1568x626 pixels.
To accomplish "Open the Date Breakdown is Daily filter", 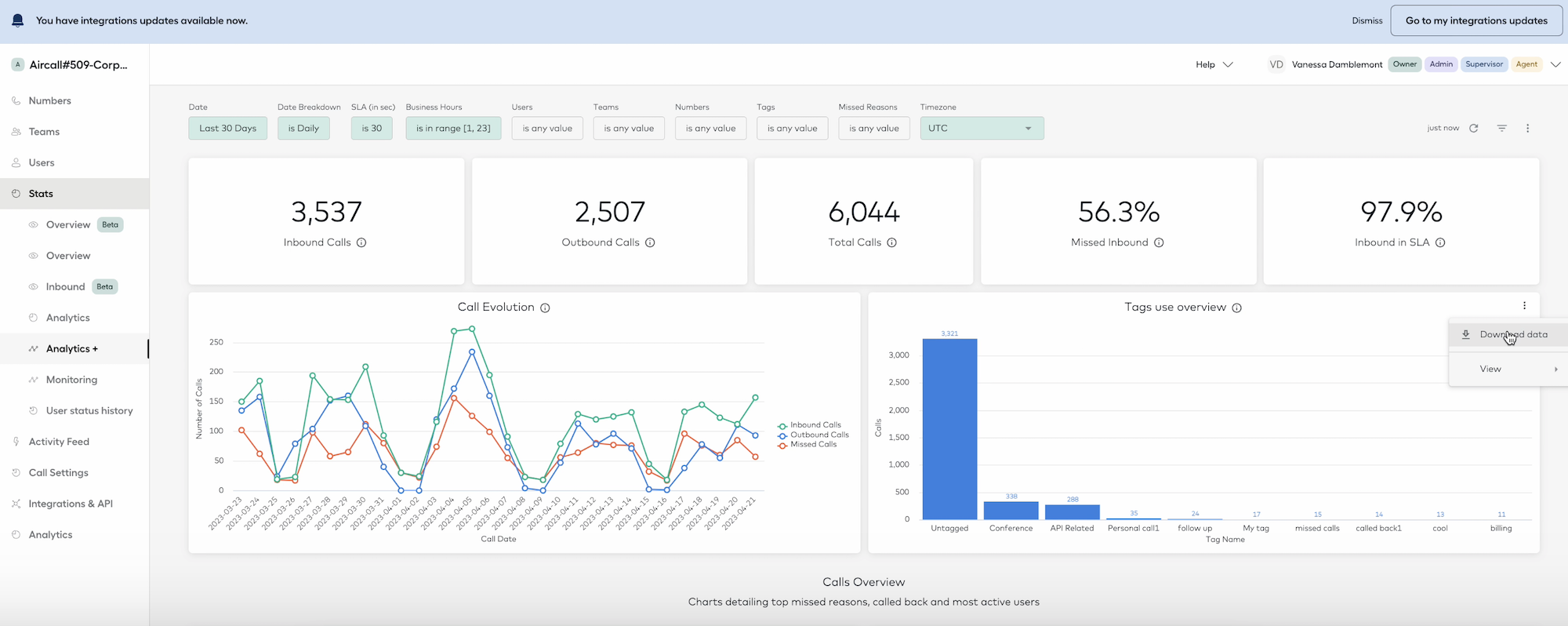I will 303,128.
